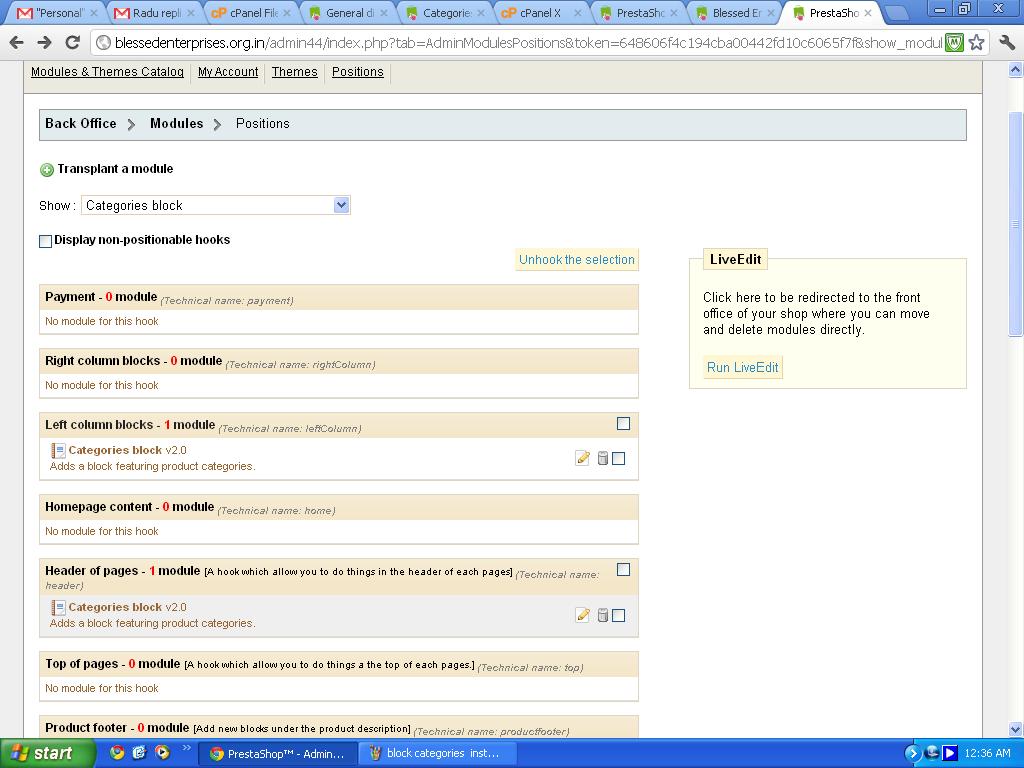Expand the quick launch chevron
Viewport: 1024px width, 768px height.
[186, 748]
